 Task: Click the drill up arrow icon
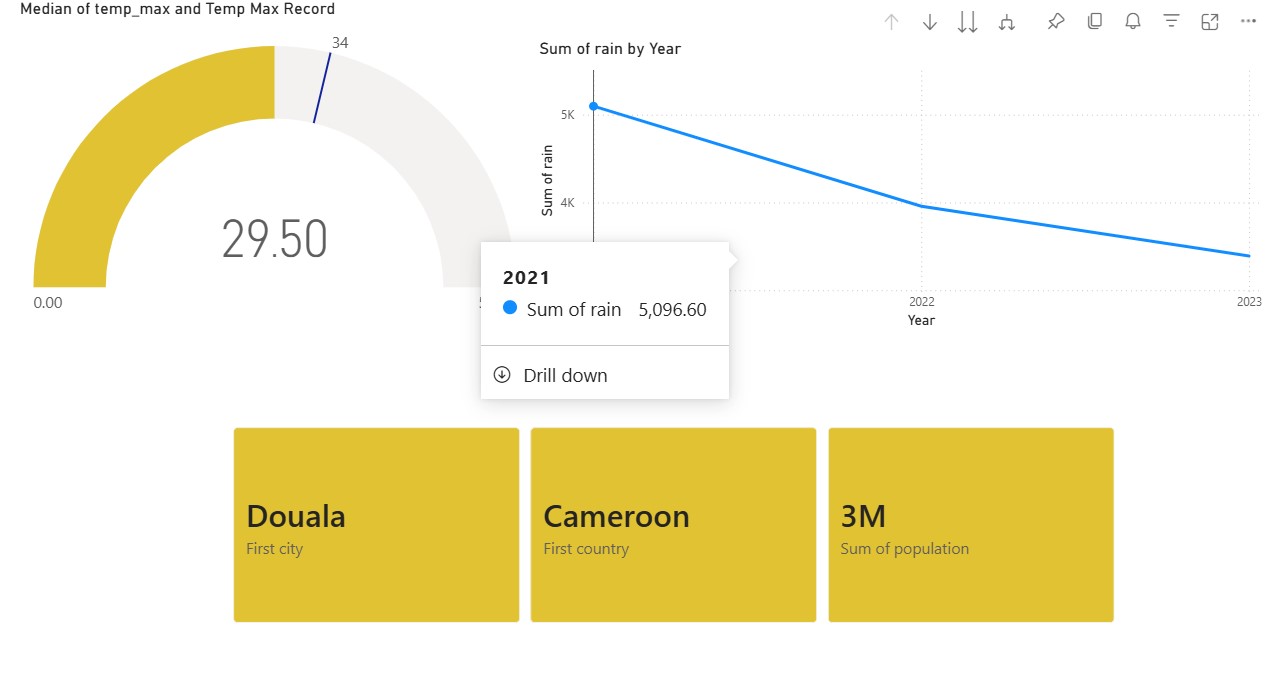(892, 22)
